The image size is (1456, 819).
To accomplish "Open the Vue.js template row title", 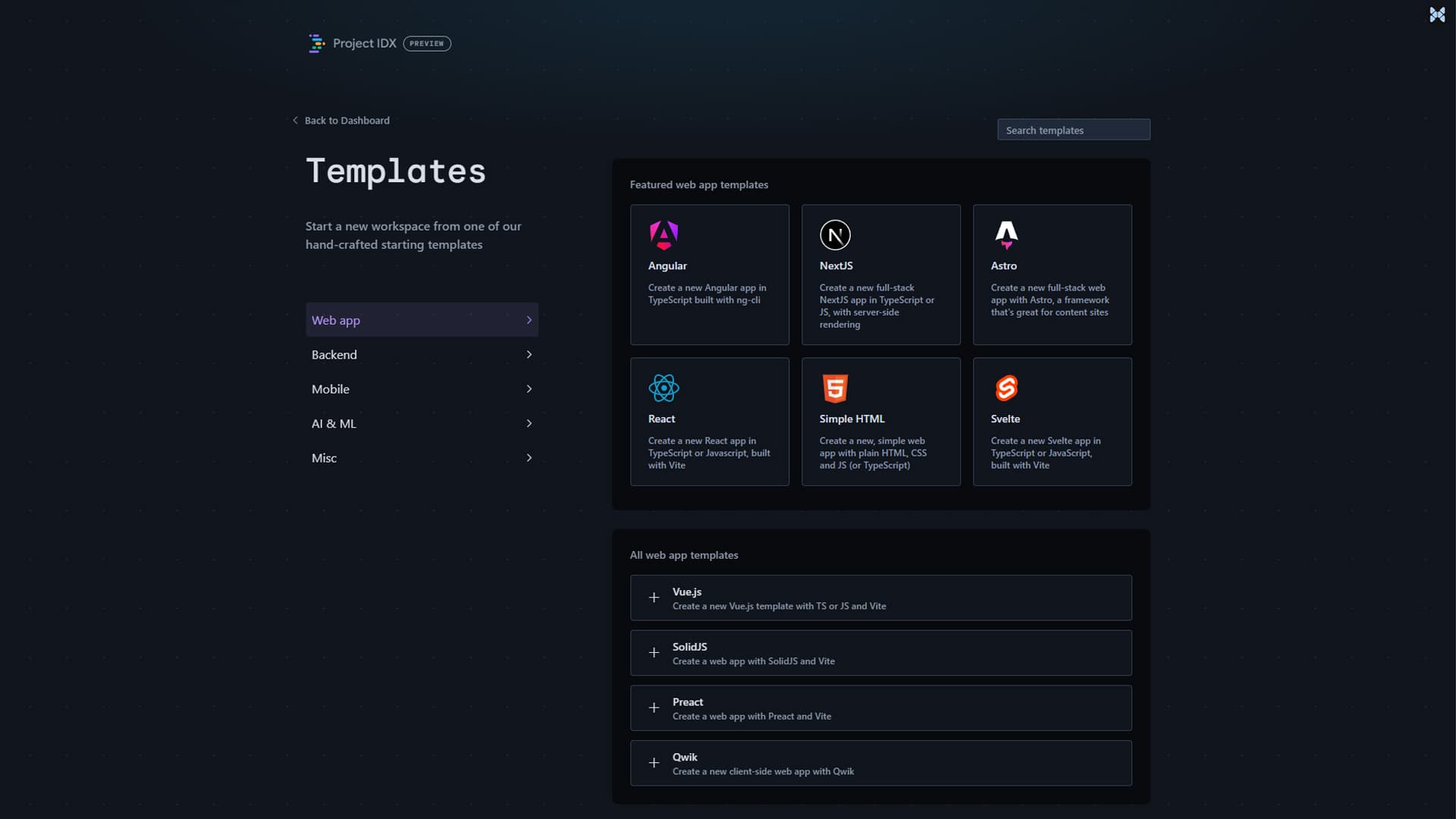I will tap(686, 591).
